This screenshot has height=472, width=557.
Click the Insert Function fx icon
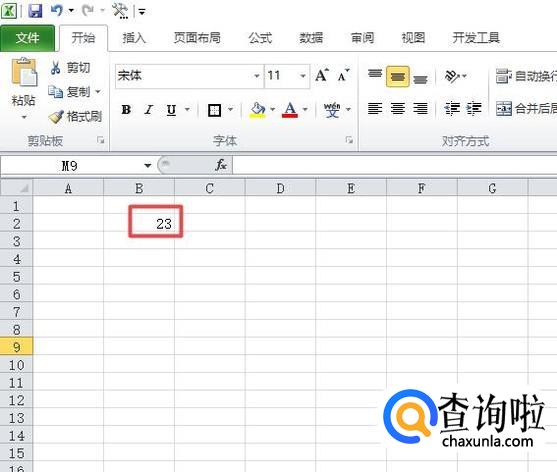pyautogui.click(x=221, y=165)
